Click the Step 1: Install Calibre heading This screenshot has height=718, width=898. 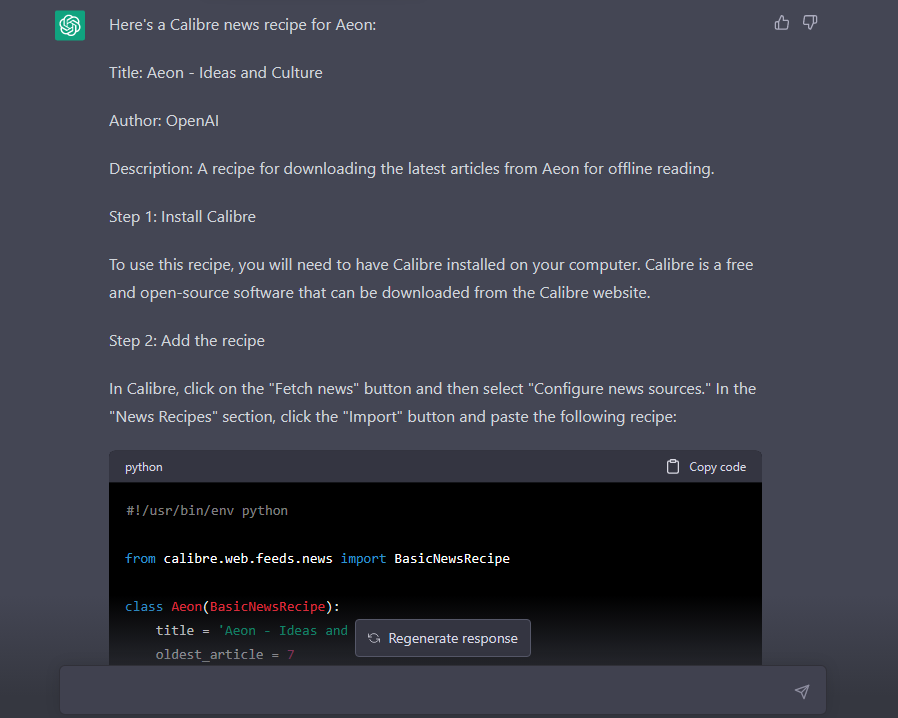click(x=182, y=217)
